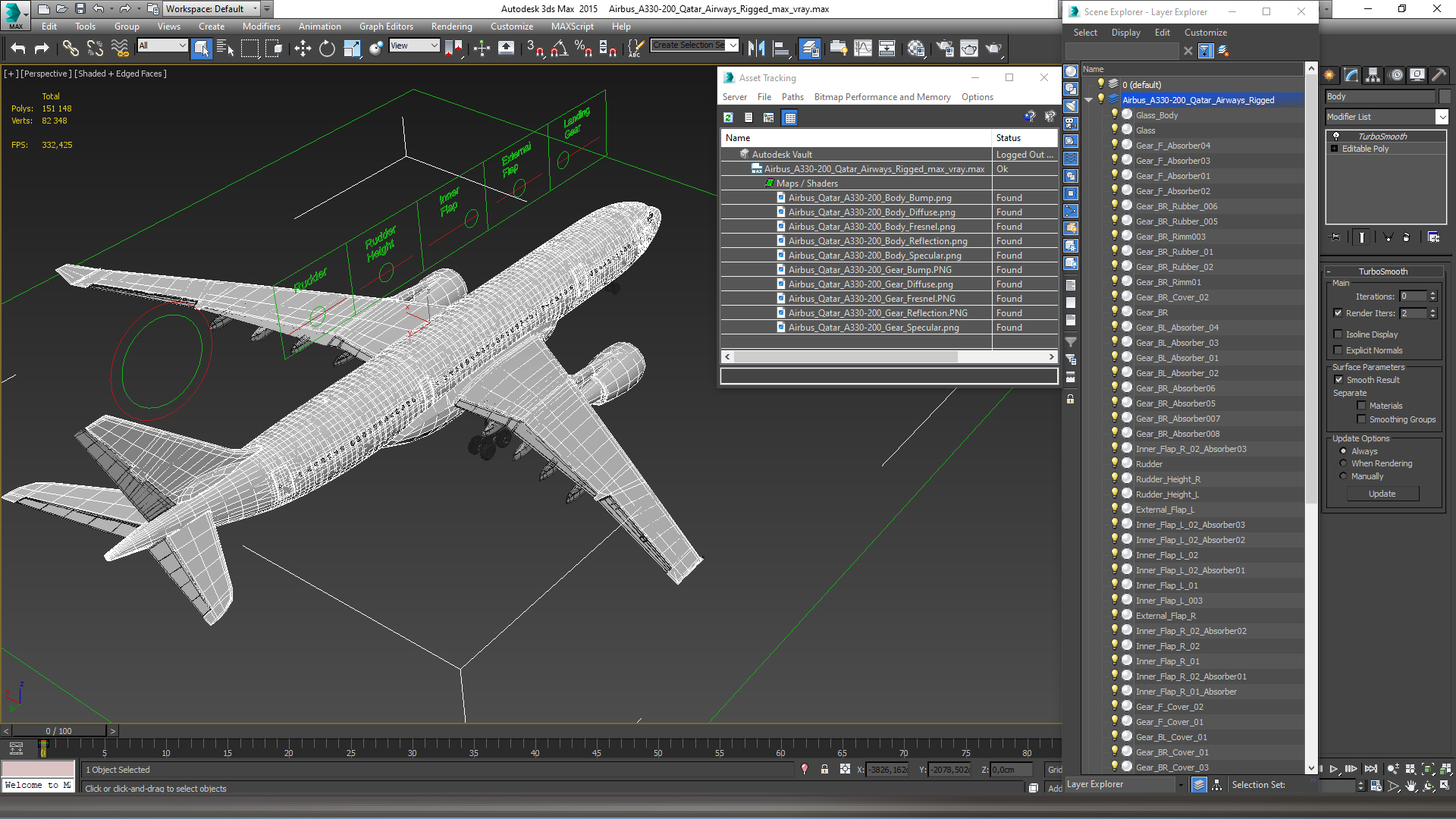
Task: Select the Select and Scale tool
Action: pyautogui.click(x=352, y=49)
